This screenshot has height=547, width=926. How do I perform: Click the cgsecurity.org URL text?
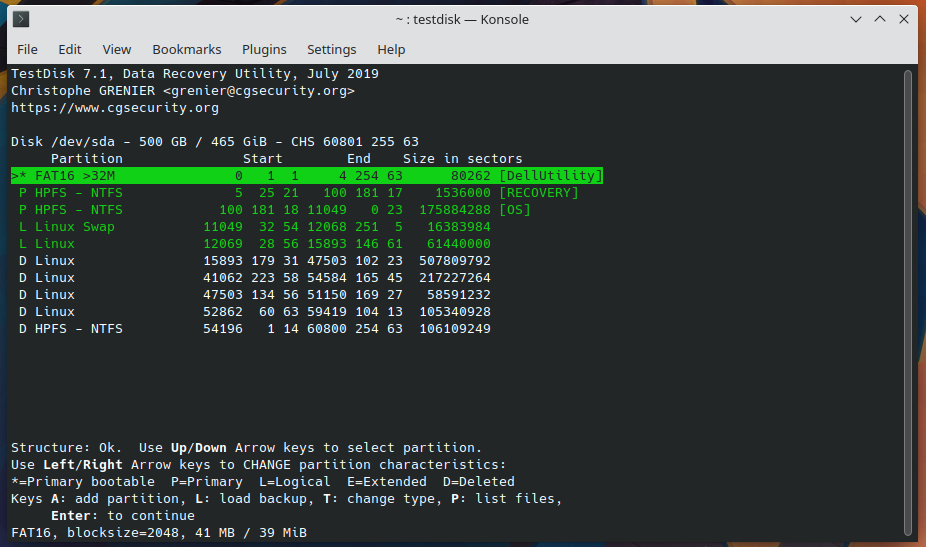(115, 108)
